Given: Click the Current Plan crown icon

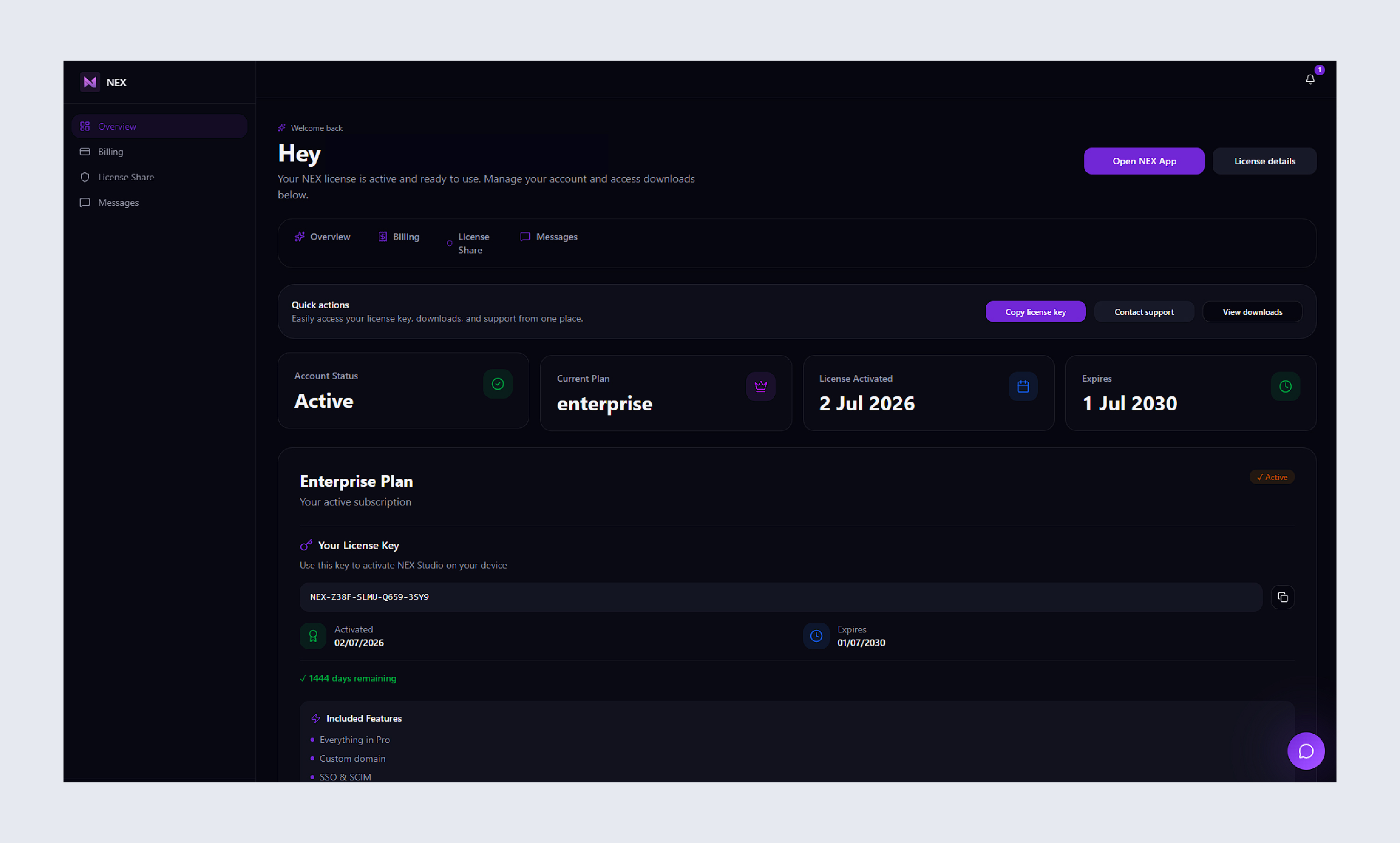Looking at the screenshot, I should pos(761,386).
